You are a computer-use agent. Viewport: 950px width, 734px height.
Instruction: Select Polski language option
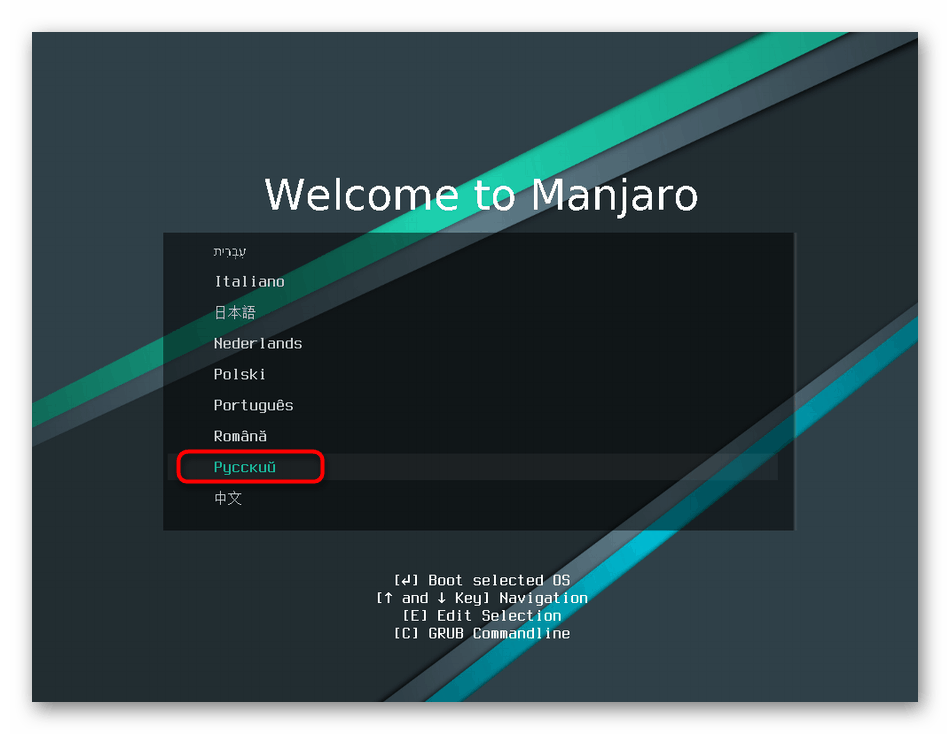(x=239, y=375)
